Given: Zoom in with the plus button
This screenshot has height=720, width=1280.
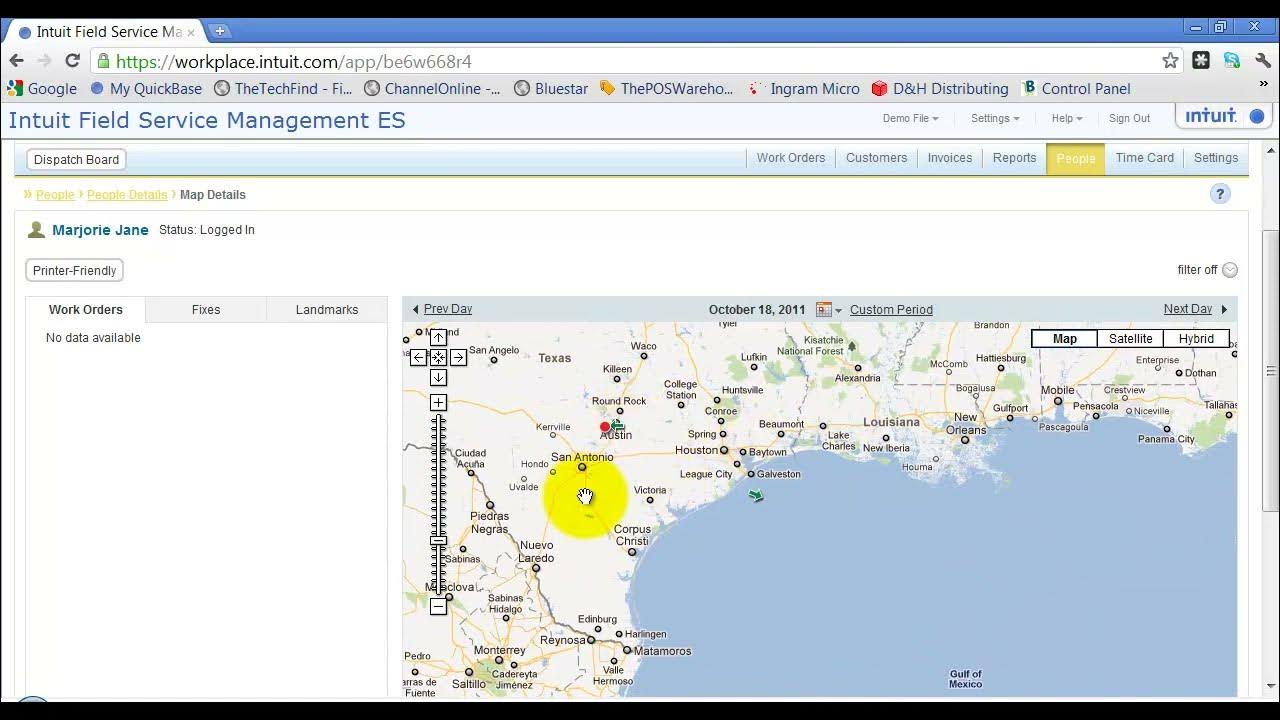Looking at the screenshot, I should pos(438,402).
